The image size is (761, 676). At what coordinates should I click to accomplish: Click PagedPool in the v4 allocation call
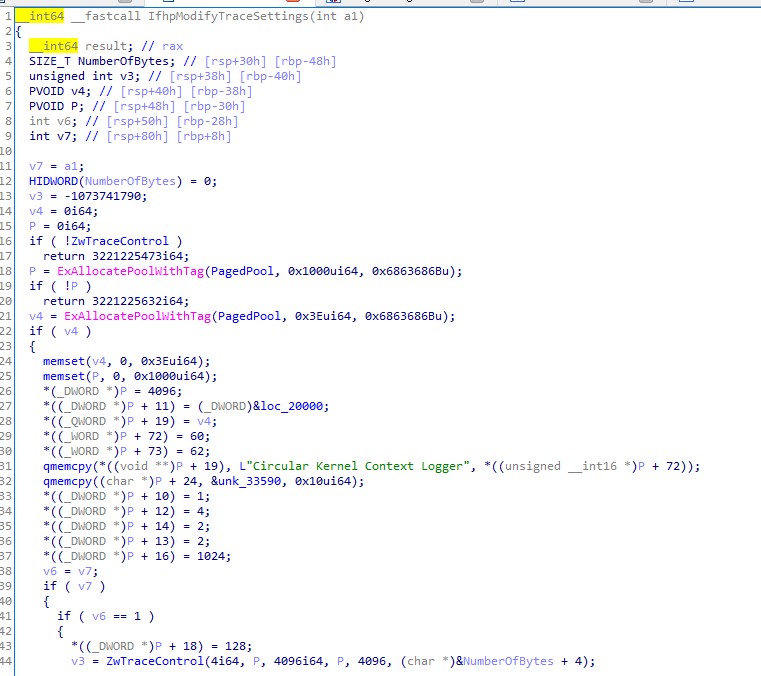tap(249, 316)
